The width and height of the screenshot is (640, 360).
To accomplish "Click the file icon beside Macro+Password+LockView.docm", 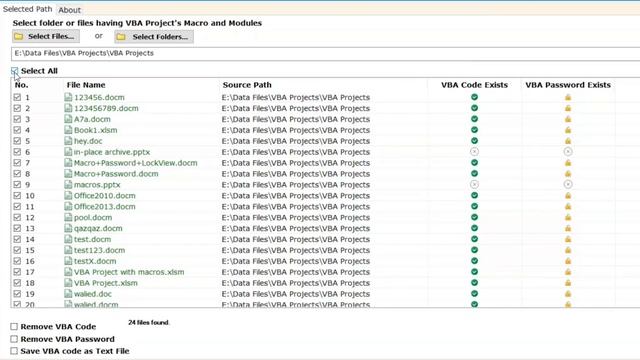I will pos(68,162).
